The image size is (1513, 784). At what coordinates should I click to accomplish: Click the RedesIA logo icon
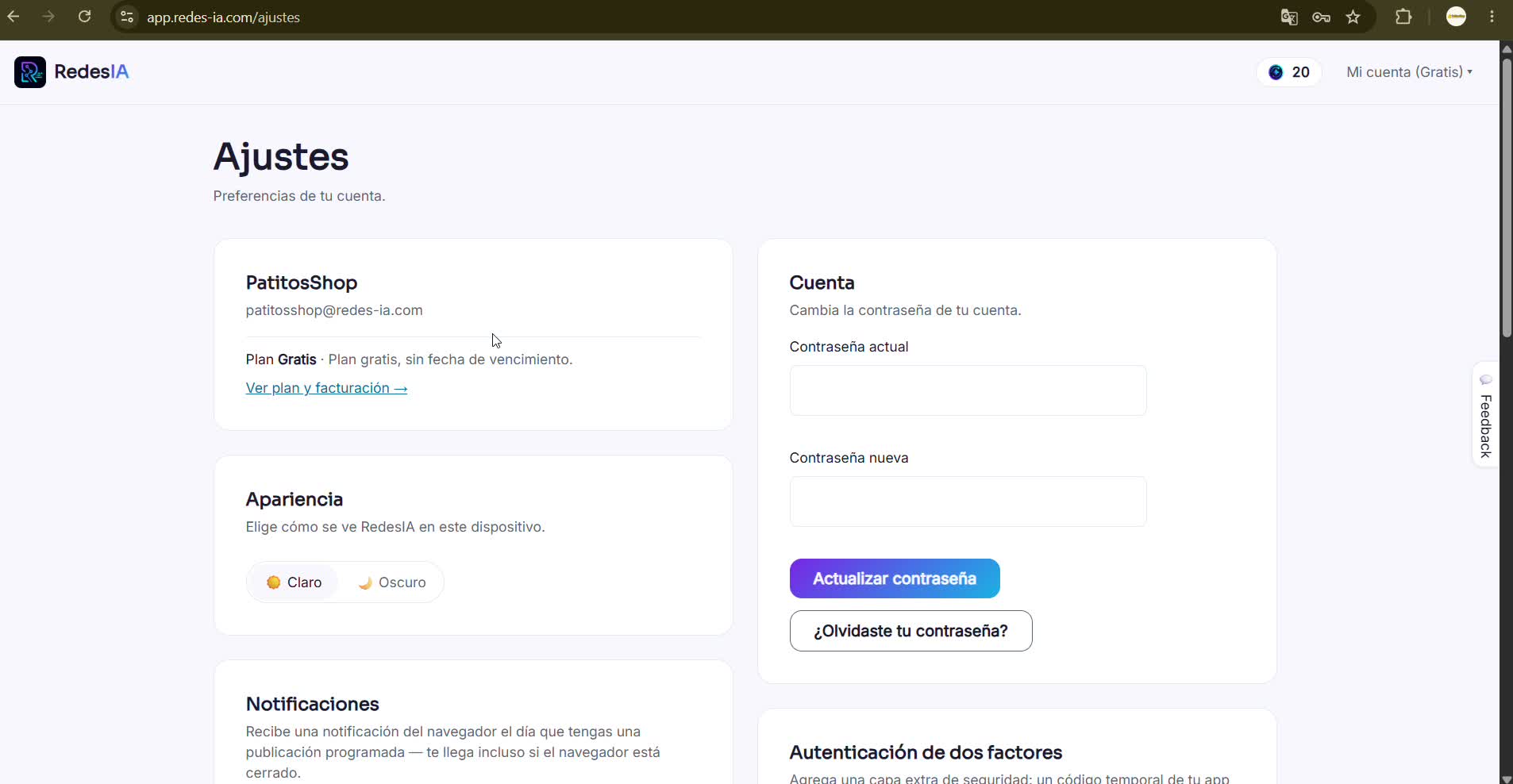[30, 72]
